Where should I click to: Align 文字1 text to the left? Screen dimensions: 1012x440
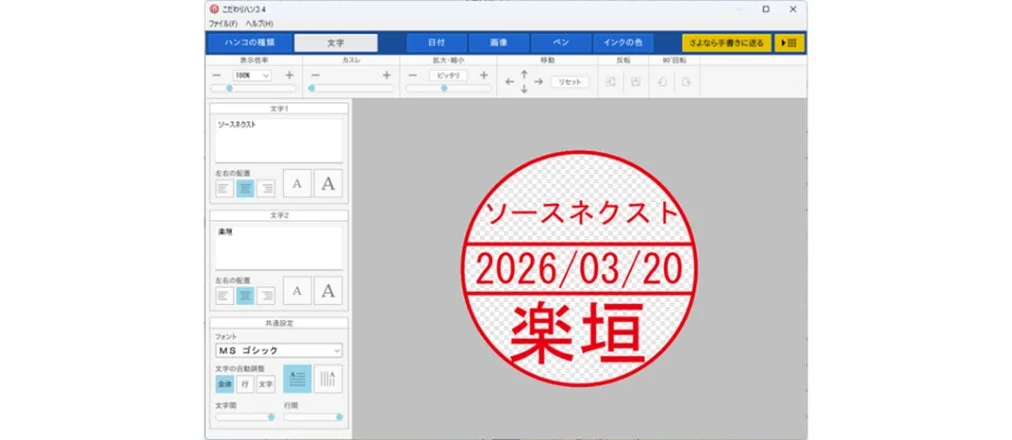pos(224,187)
